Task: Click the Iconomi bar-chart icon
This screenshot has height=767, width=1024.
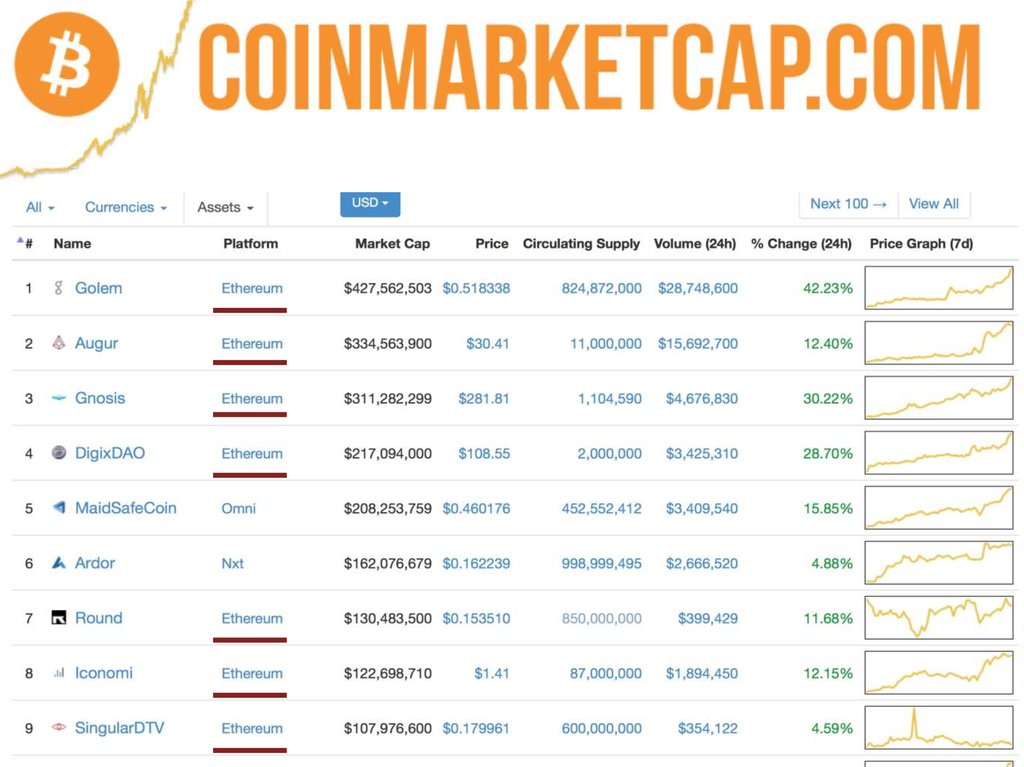Action: pos(59,673)
